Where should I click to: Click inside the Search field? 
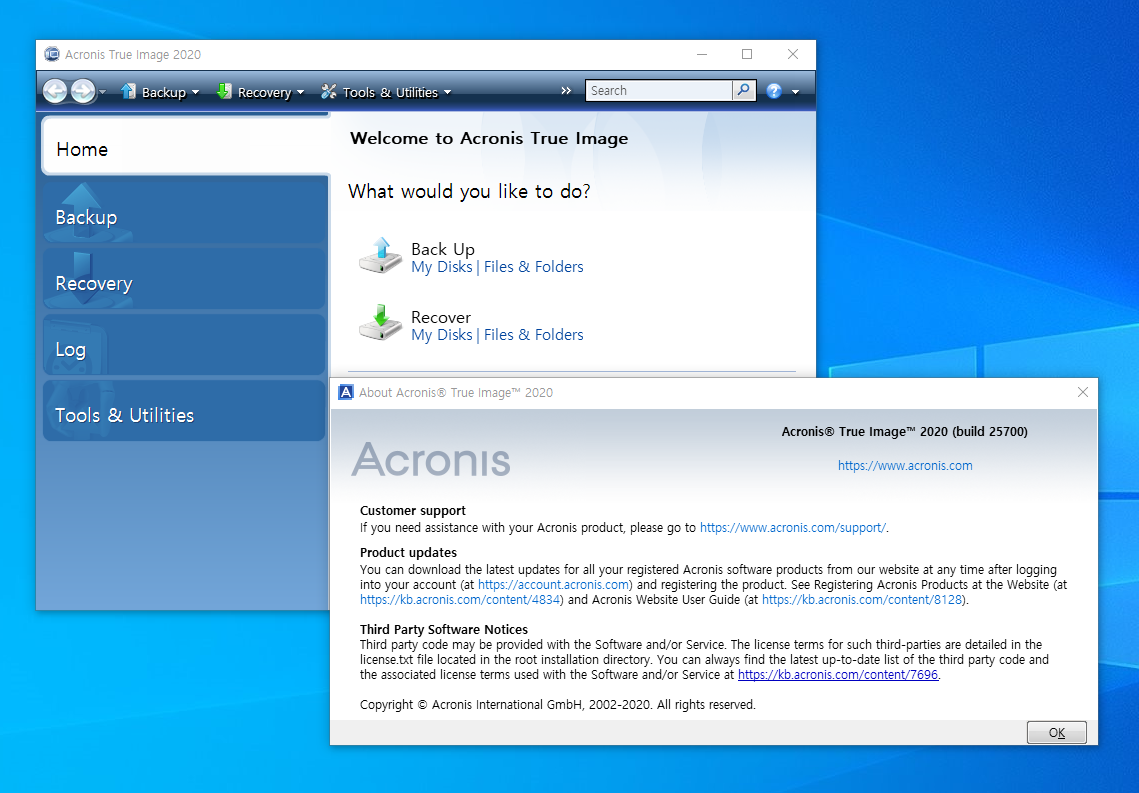[x=659, y=91]
